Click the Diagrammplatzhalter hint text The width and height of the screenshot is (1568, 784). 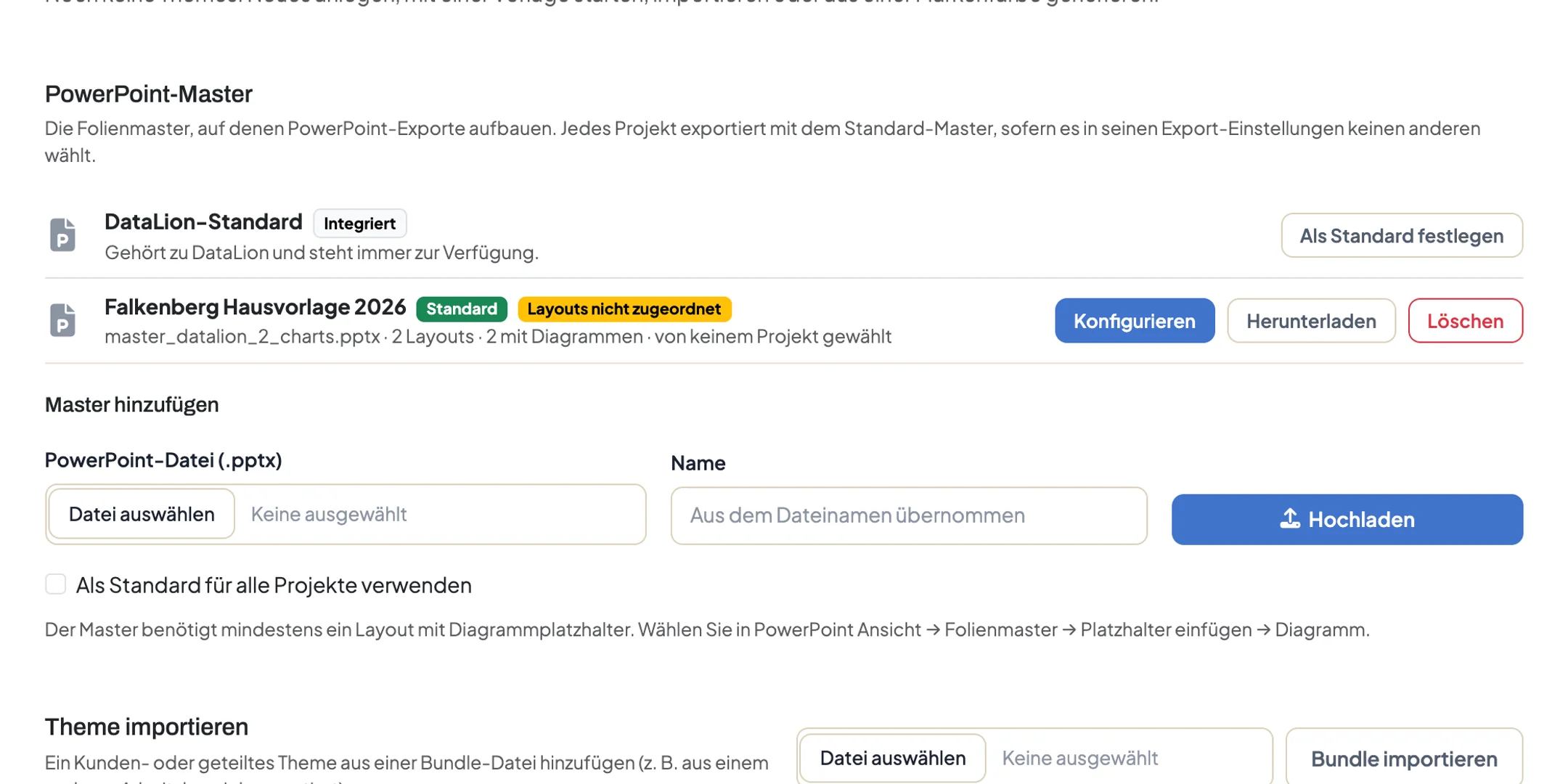point(707,629)
